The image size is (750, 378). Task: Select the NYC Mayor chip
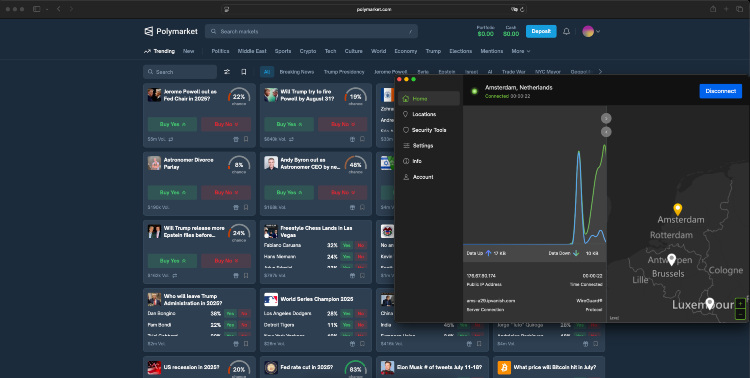548,72
